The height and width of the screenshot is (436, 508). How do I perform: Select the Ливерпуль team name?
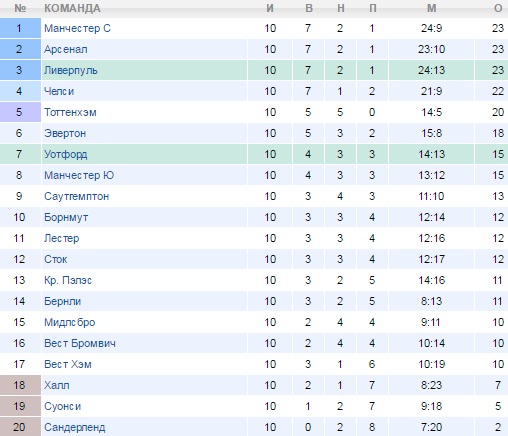(71, 70)
